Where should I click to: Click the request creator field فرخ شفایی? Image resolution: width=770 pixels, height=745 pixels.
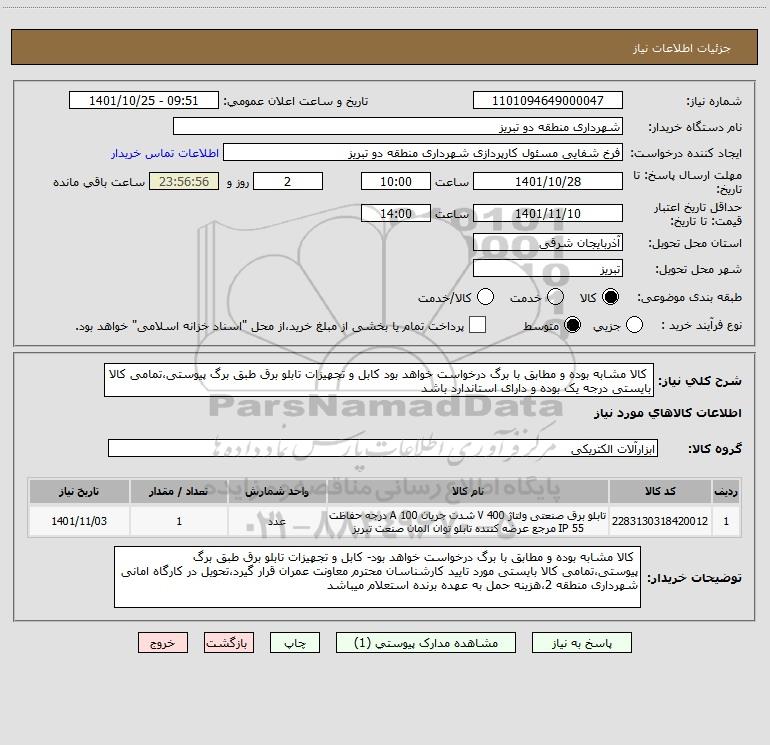pos(423,153)
